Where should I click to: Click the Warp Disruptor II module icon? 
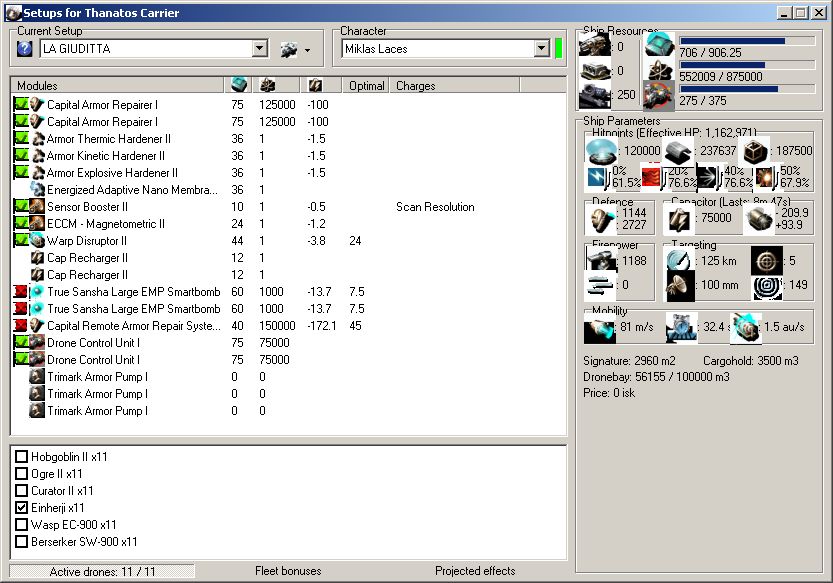(x=37, y=241)
